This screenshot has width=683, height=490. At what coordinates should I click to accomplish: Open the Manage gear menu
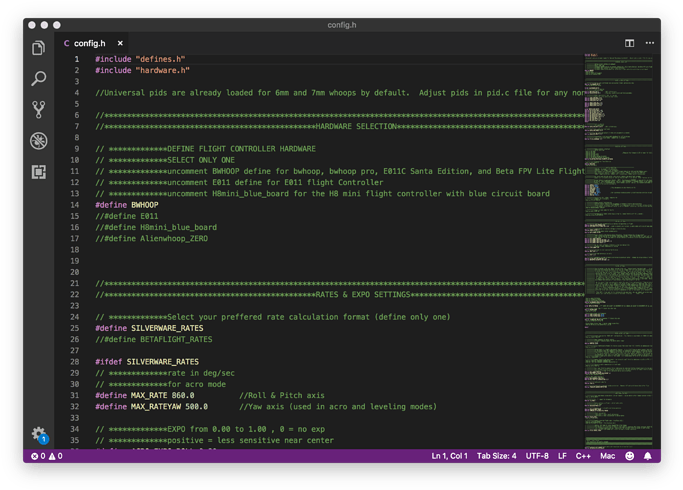(39, 434)
